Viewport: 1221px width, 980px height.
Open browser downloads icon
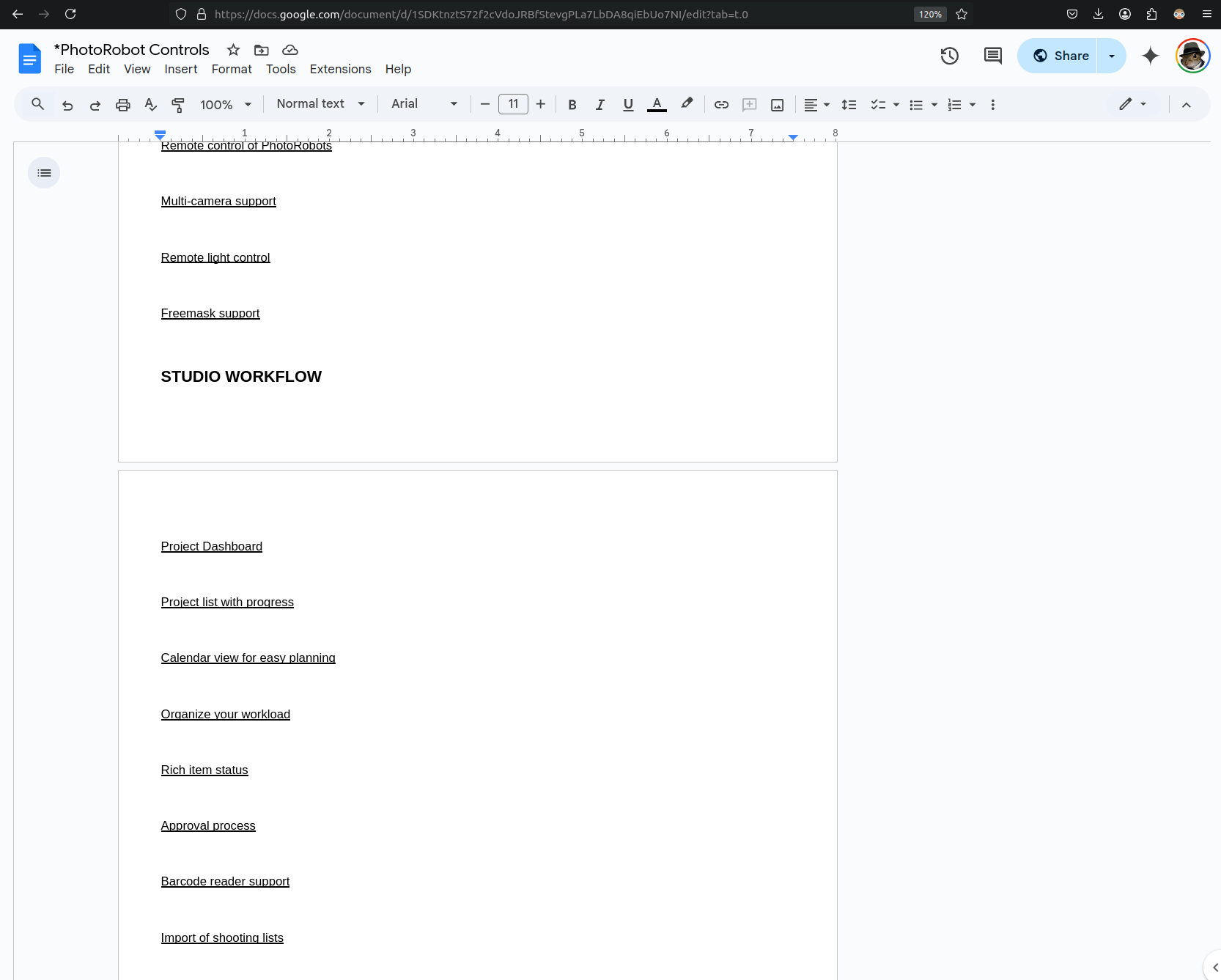(1098, 14)
